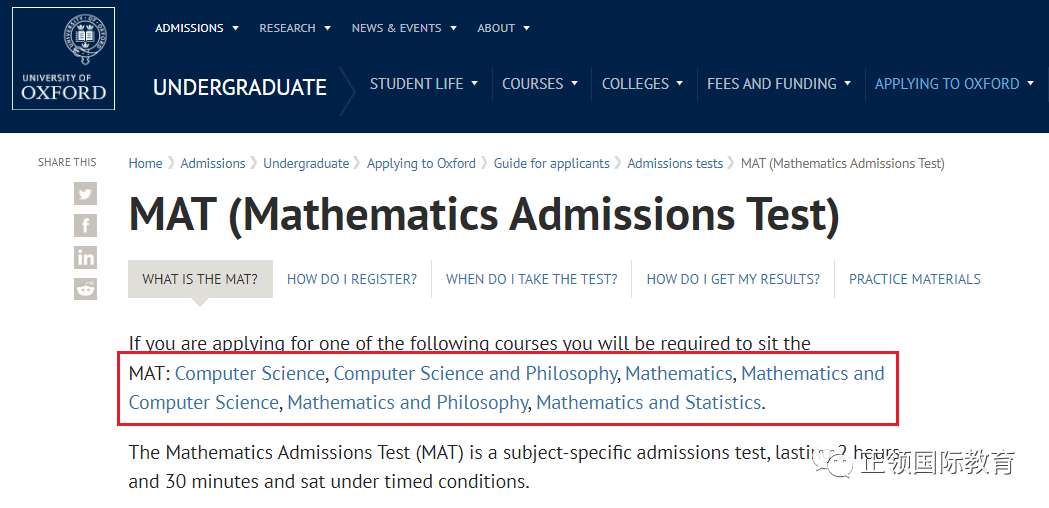Viewport: 1049px width, 508px height.
Task: Click the University of Oxford logo
Action: [64, 58]
